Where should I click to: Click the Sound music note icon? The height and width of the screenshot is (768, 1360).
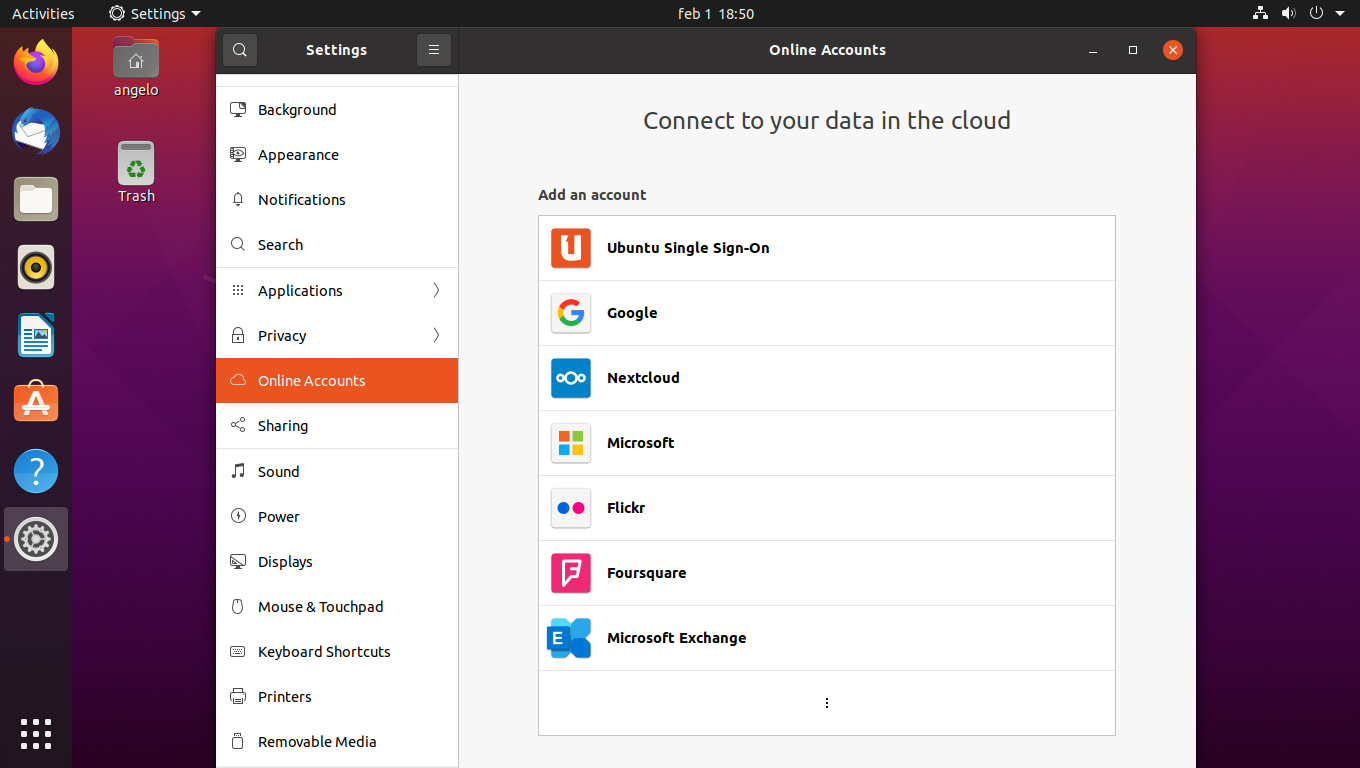pyautogui.click(x=238, y=471)
